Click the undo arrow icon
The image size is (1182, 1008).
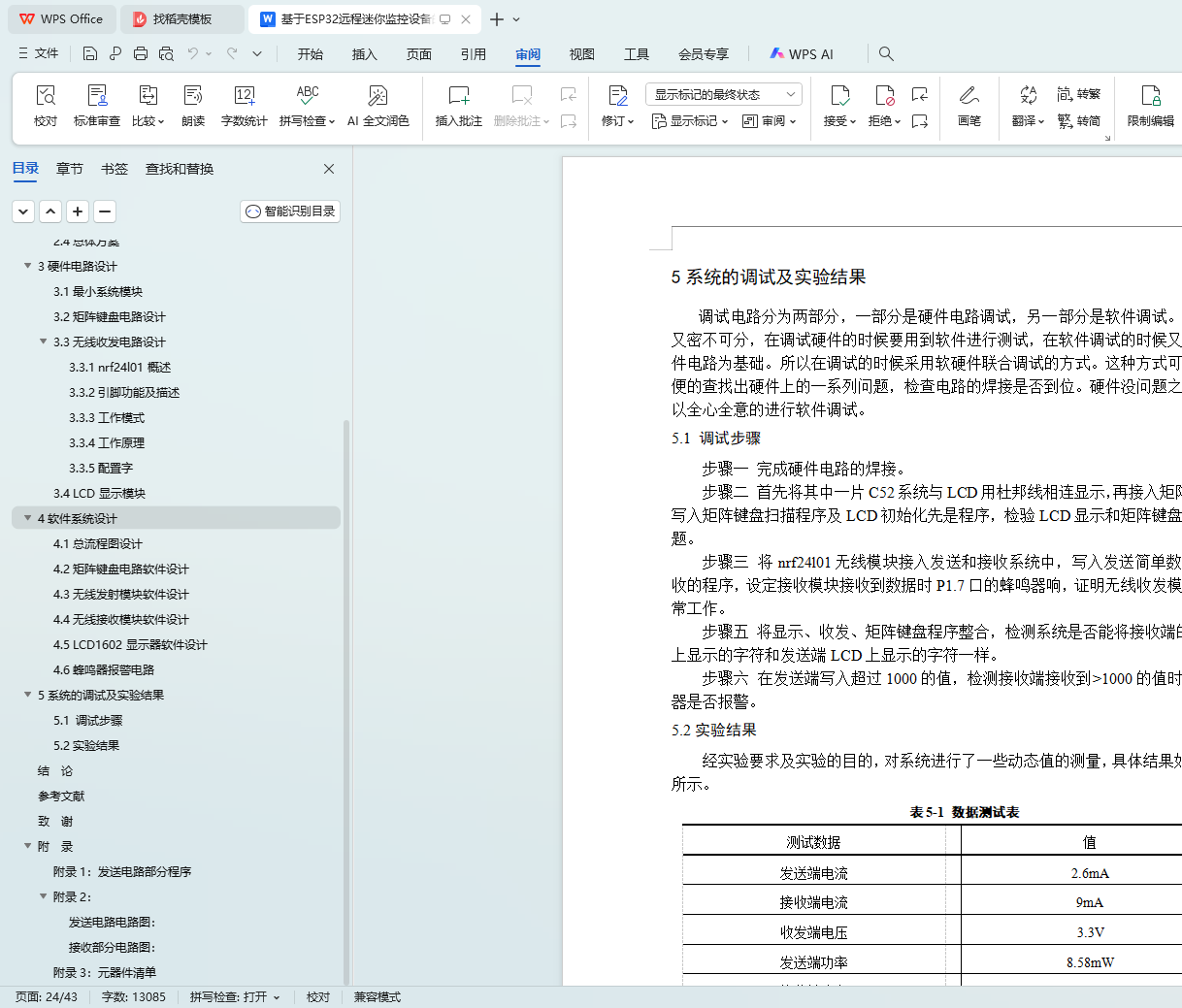tap(193, 53)
